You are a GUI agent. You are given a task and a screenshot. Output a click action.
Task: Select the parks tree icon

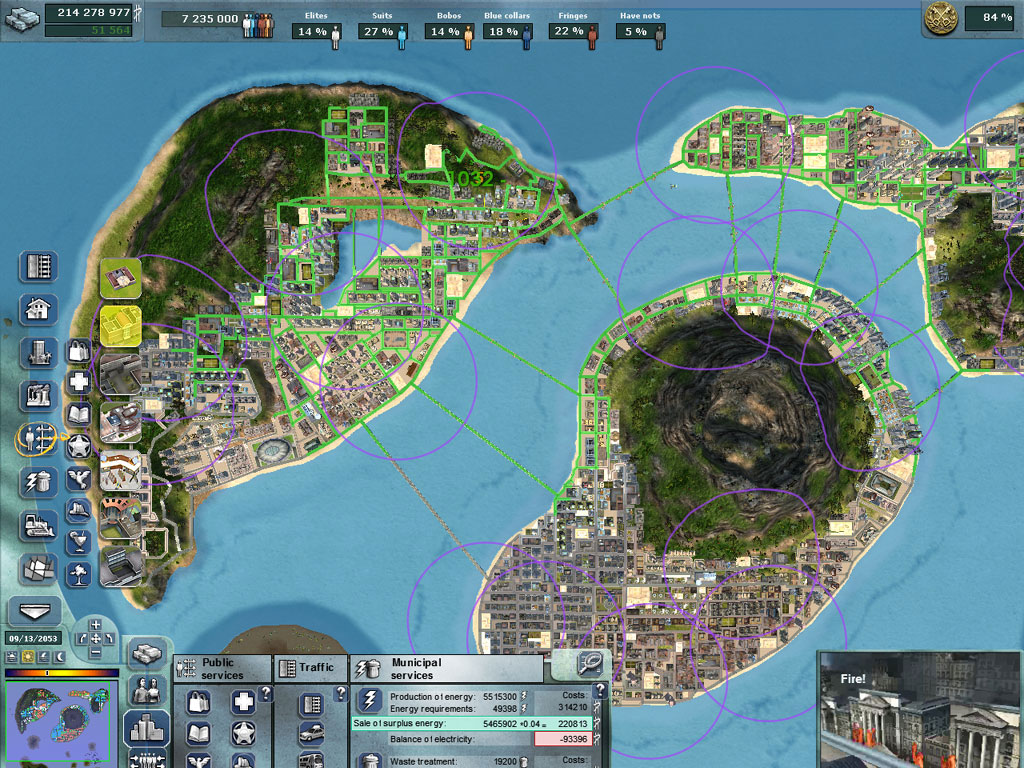click(x=79, y=574)
